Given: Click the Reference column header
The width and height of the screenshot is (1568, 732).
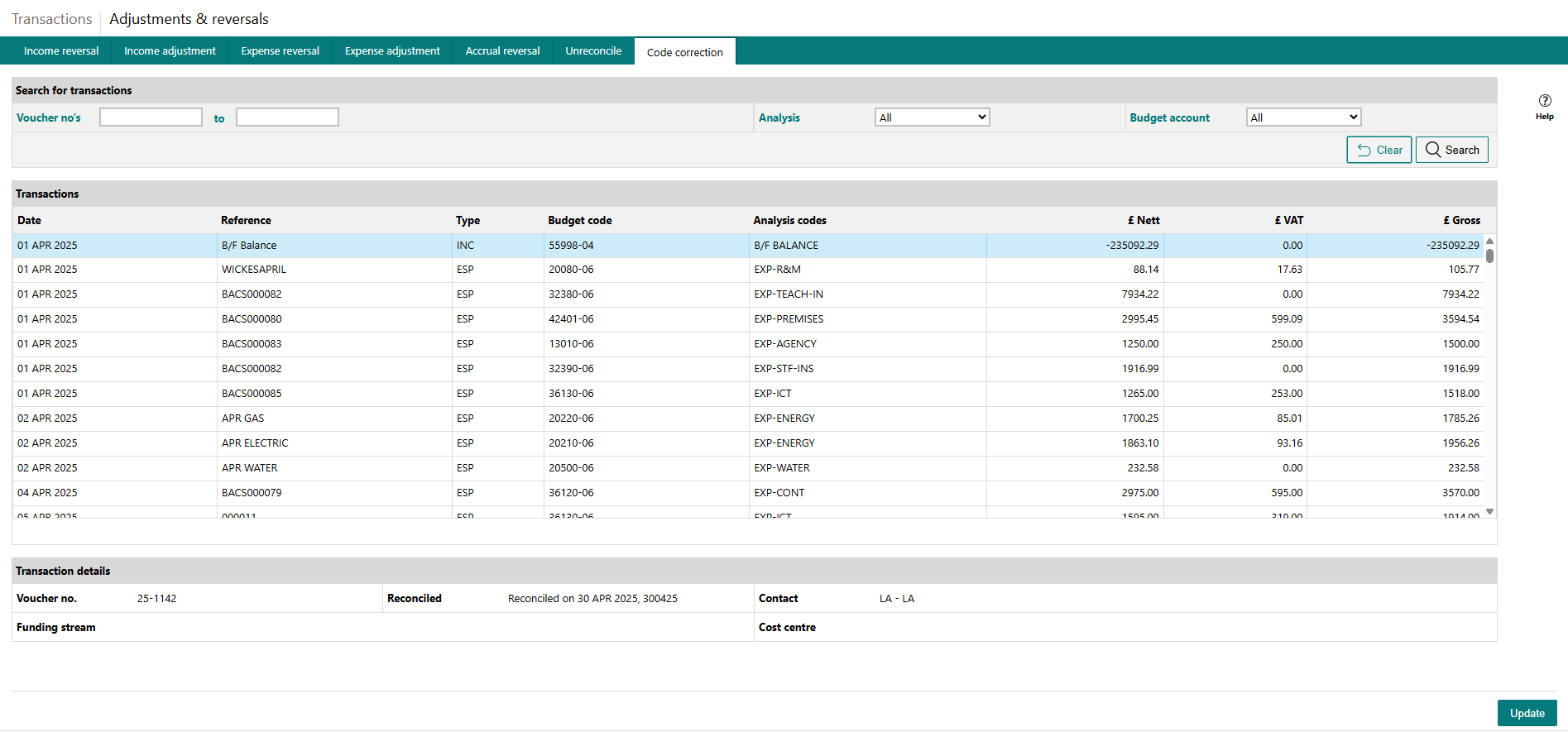Looking at the screenshot, I should 246,220.
